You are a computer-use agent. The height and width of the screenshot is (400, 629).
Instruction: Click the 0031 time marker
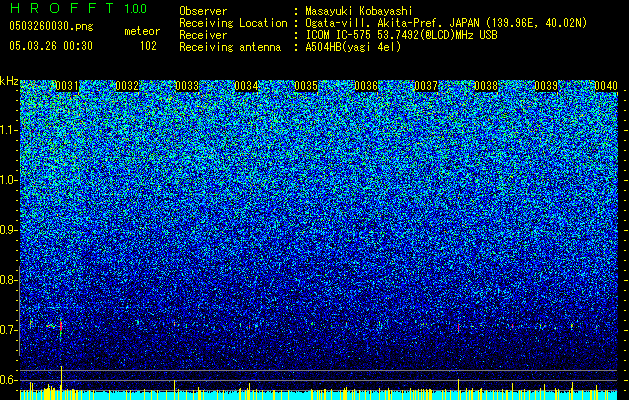point(67,86)
